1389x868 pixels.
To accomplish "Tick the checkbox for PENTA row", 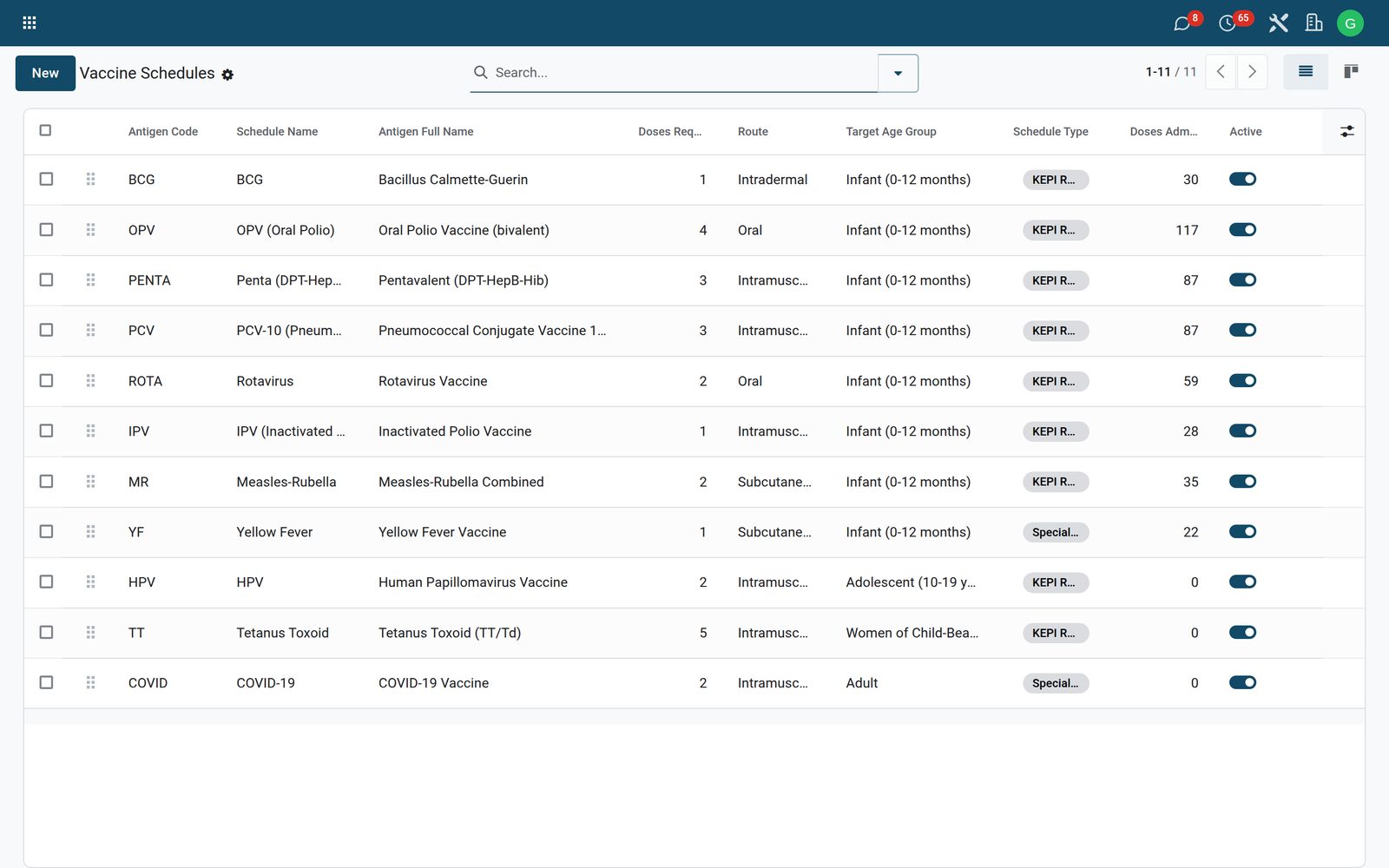I will 46,280.
